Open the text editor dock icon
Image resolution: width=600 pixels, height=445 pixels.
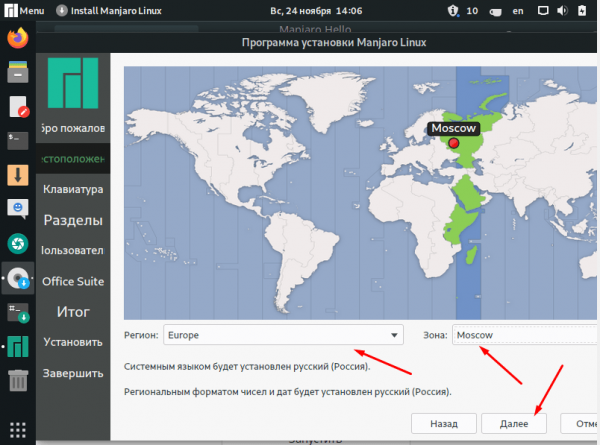[x=18, y=106]
